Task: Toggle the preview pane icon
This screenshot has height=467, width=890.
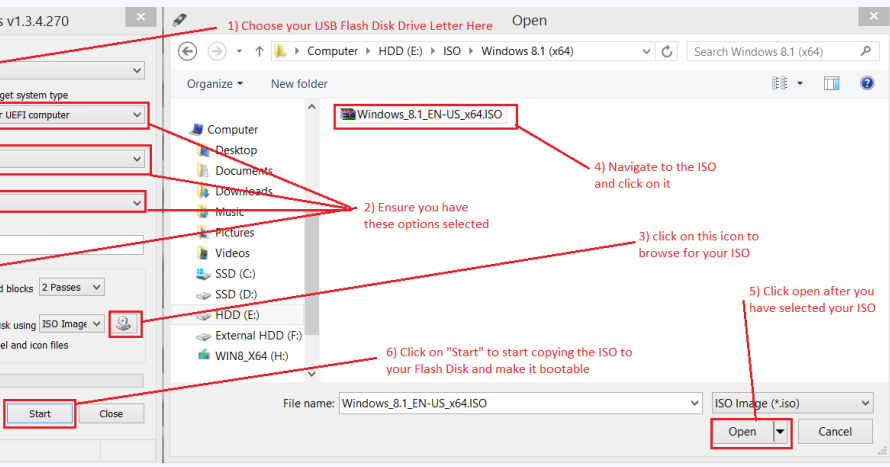Action: pyautogui.click(x=832, y=83)
